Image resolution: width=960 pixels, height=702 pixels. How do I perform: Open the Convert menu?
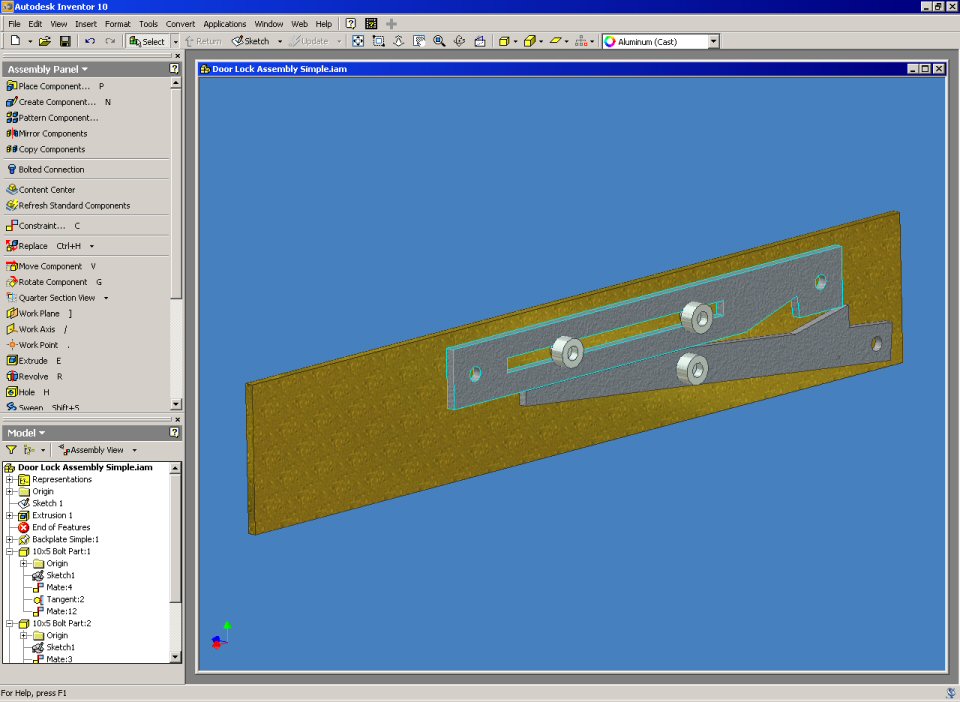(x=180, y=23)
